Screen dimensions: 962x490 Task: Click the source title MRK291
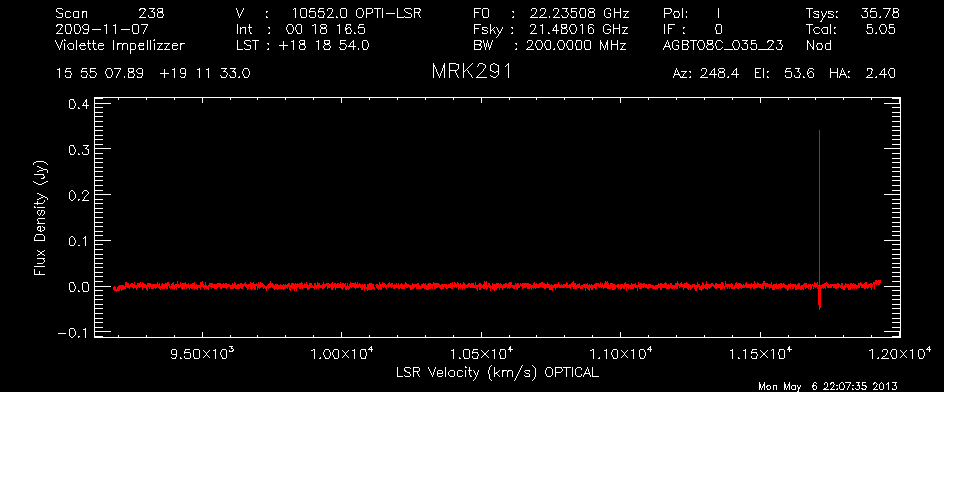pyautogui.click(x=471, y=72)
